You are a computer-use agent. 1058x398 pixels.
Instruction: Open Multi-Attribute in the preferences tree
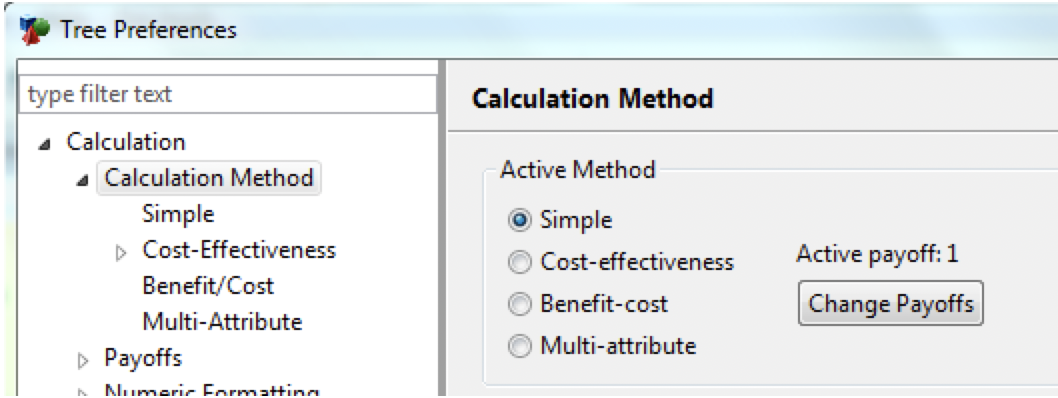click(x=222, y=321)
